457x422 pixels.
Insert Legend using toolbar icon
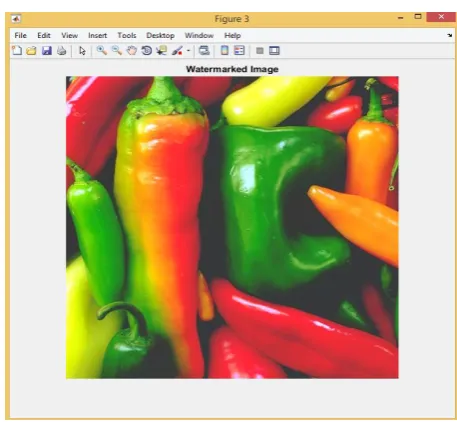(x=239, y=51)
